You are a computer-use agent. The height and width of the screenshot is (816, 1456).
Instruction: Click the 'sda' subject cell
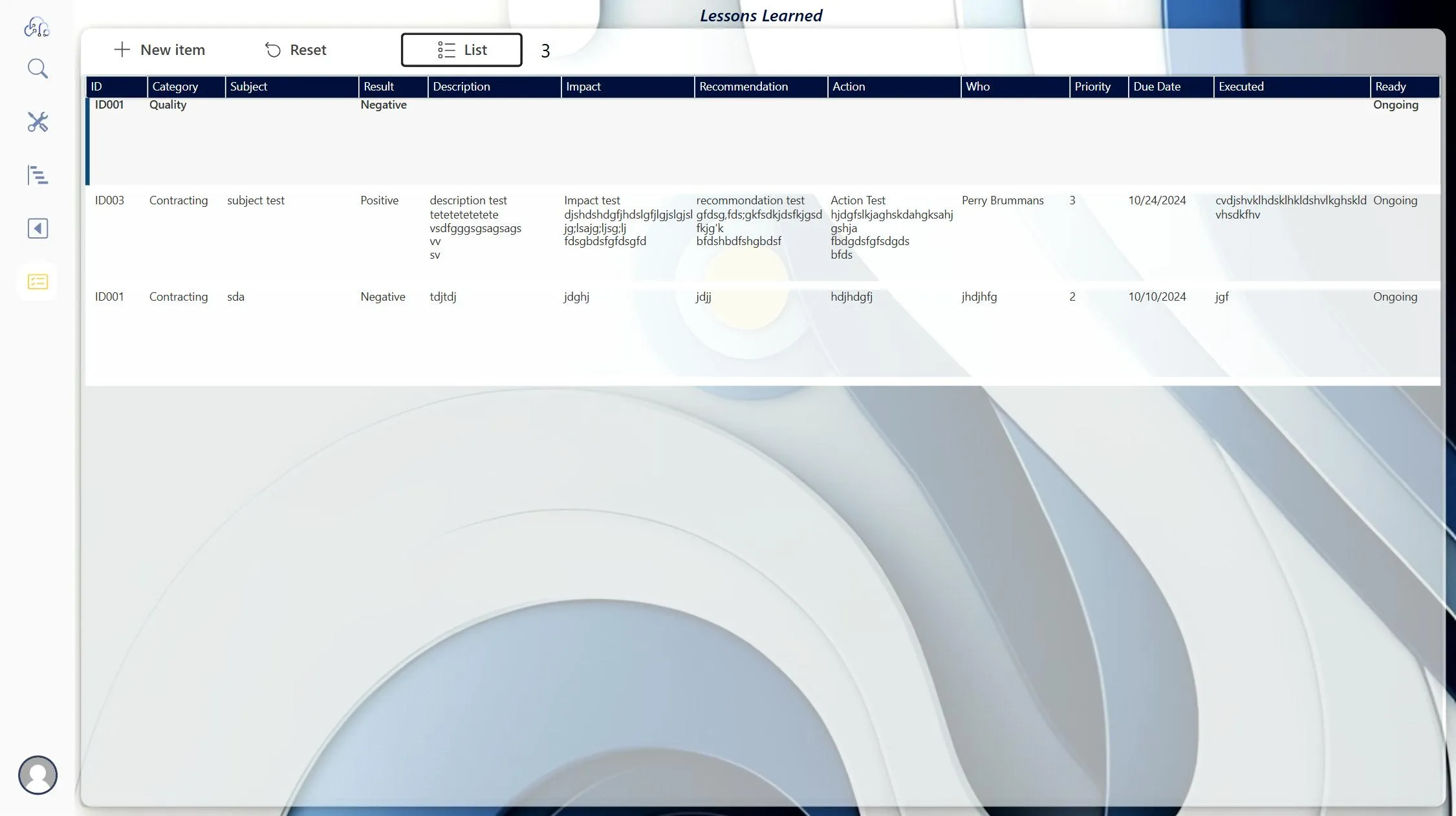coord(235,297)
